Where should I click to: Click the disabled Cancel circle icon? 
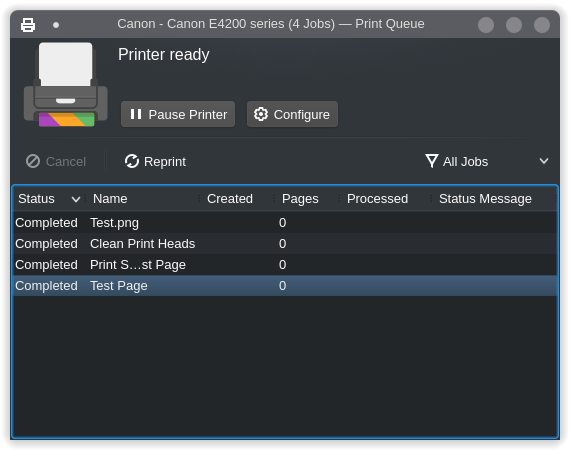[33, 161]
